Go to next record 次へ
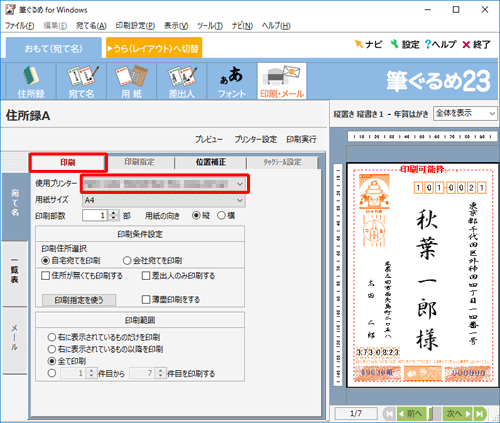500x423 pixels. tap(458, 414)
